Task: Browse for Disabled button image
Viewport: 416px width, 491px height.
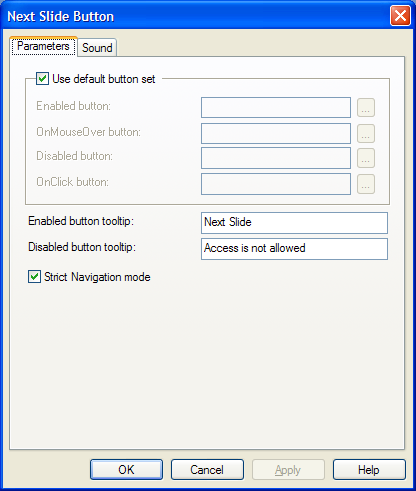Action: [x=366, y=158]
